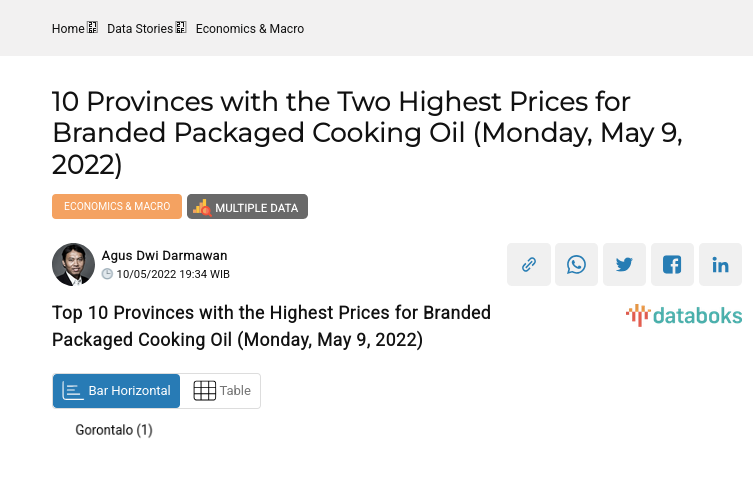
Task: Click the orange Economics & Macro tag
Action: pos(117,206)
